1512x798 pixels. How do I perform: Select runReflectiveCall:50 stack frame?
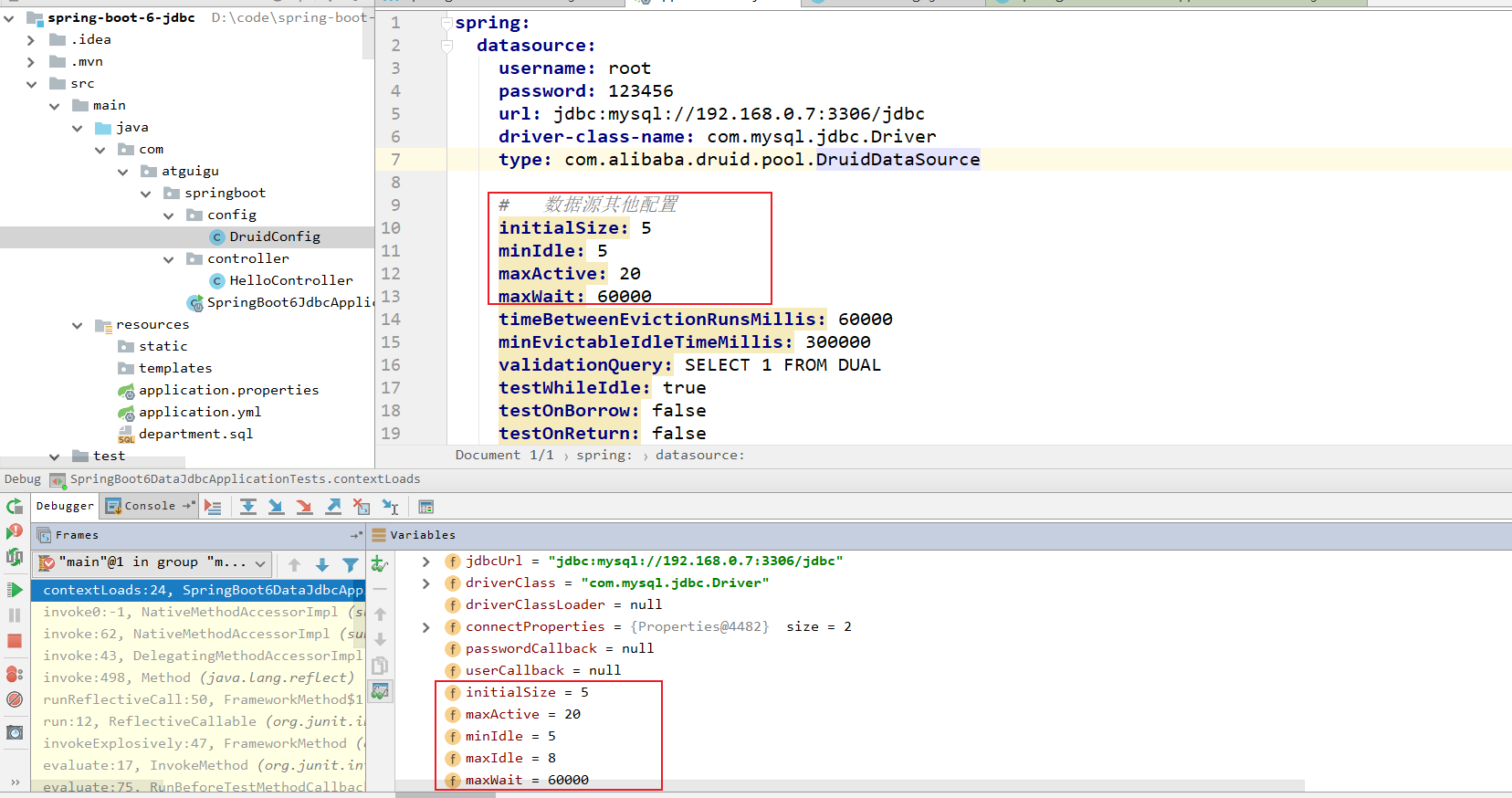(198, 699)
